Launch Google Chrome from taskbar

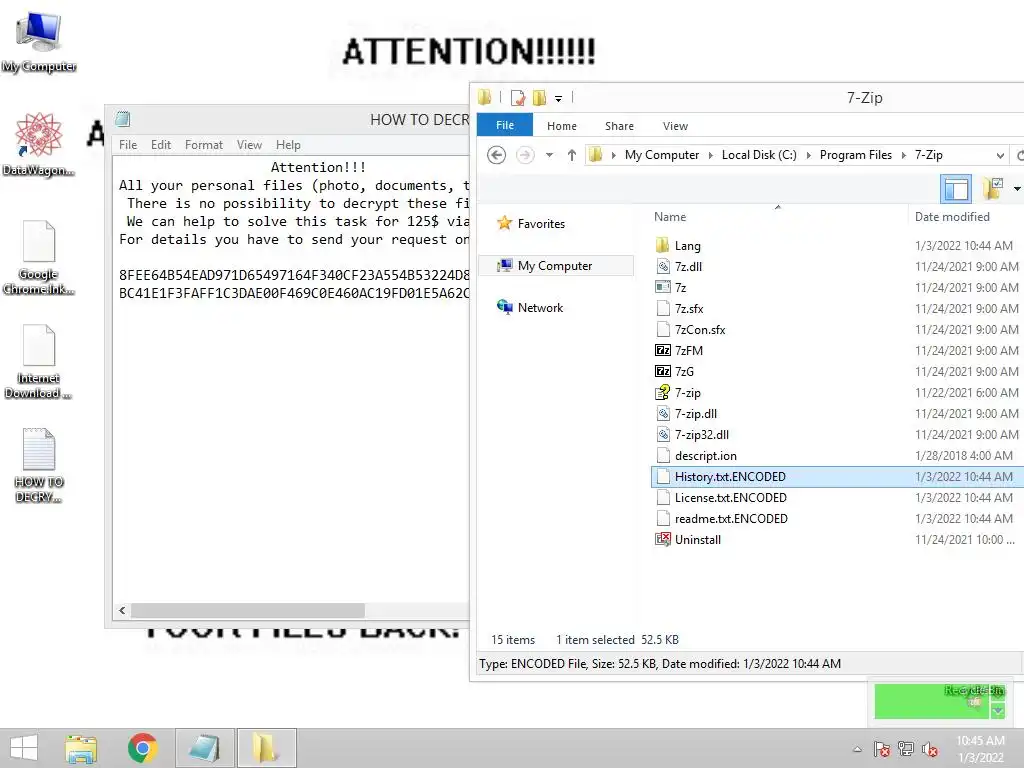[142, 748]
